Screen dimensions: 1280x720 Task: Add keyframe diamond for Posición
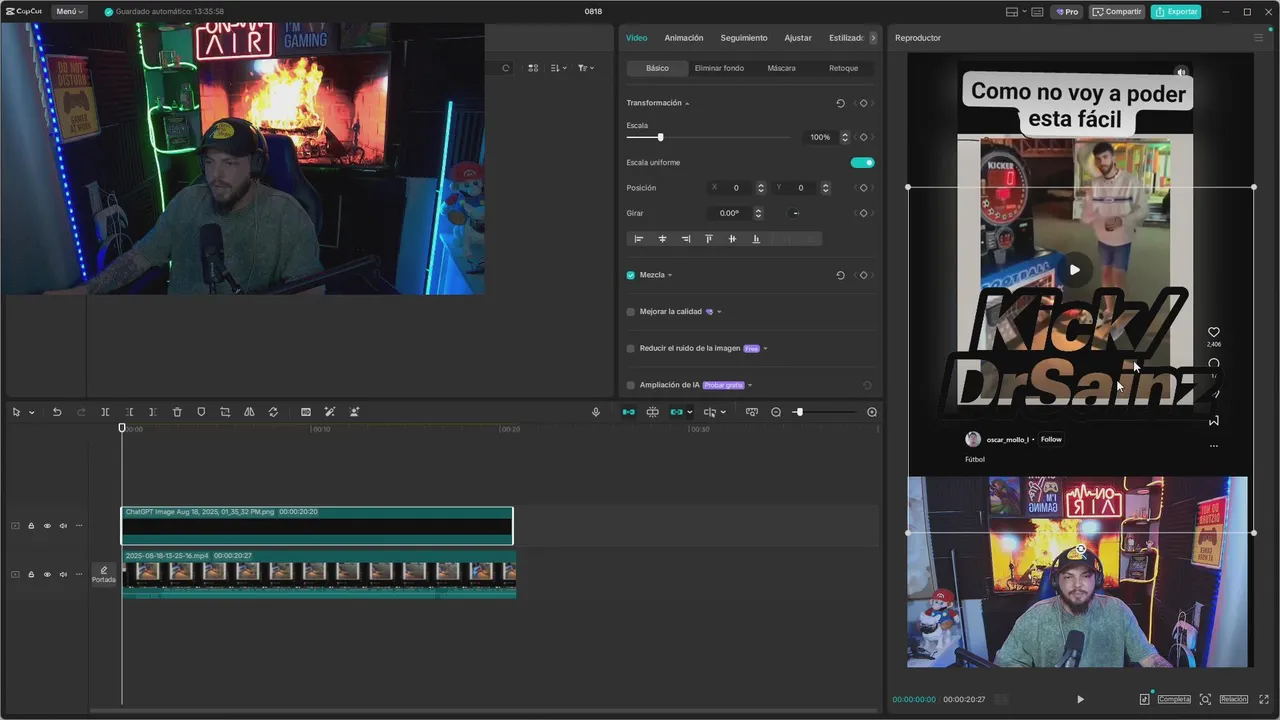[x=864, y=188]
